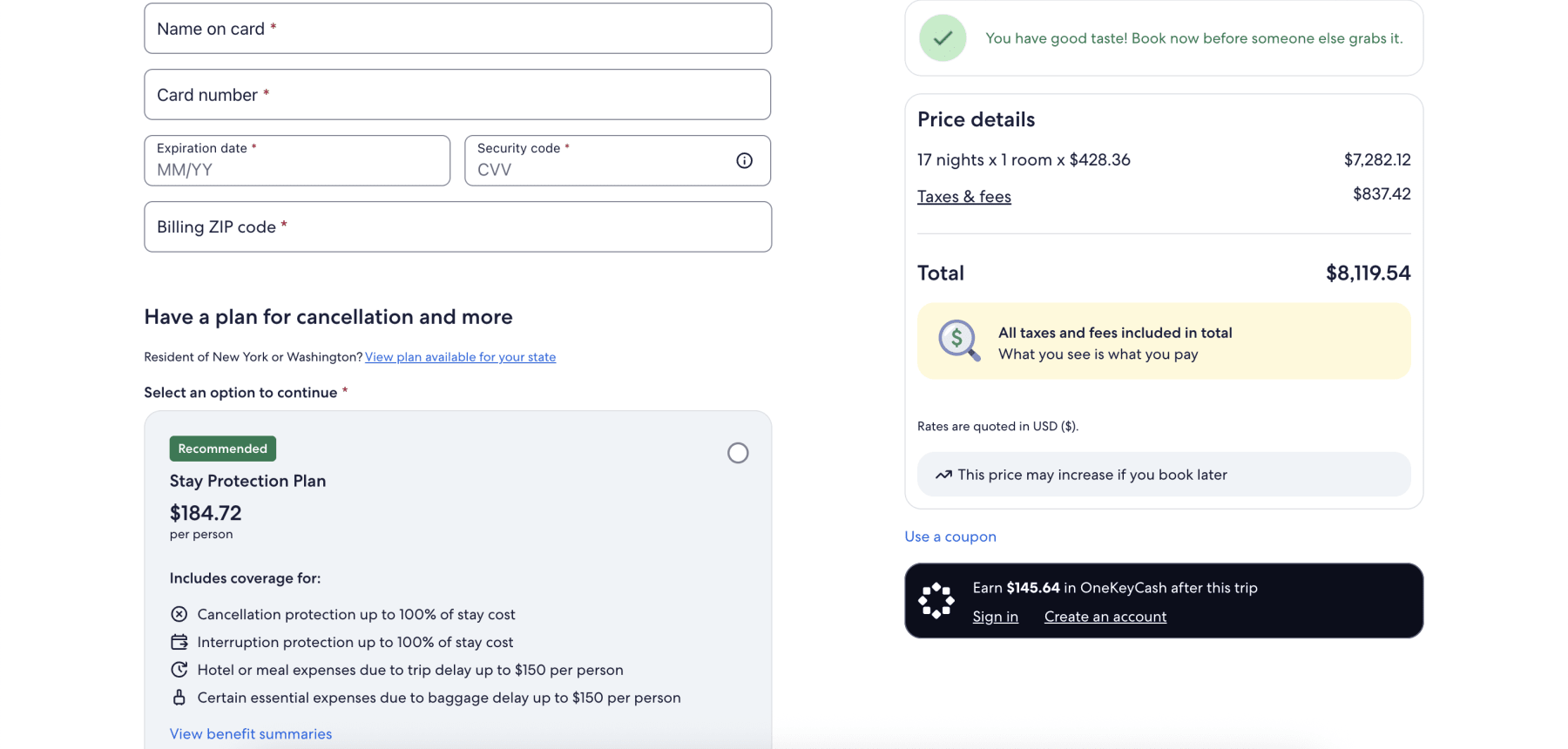
Task: Click the Use a coupon link
Action: coord(950,536)
